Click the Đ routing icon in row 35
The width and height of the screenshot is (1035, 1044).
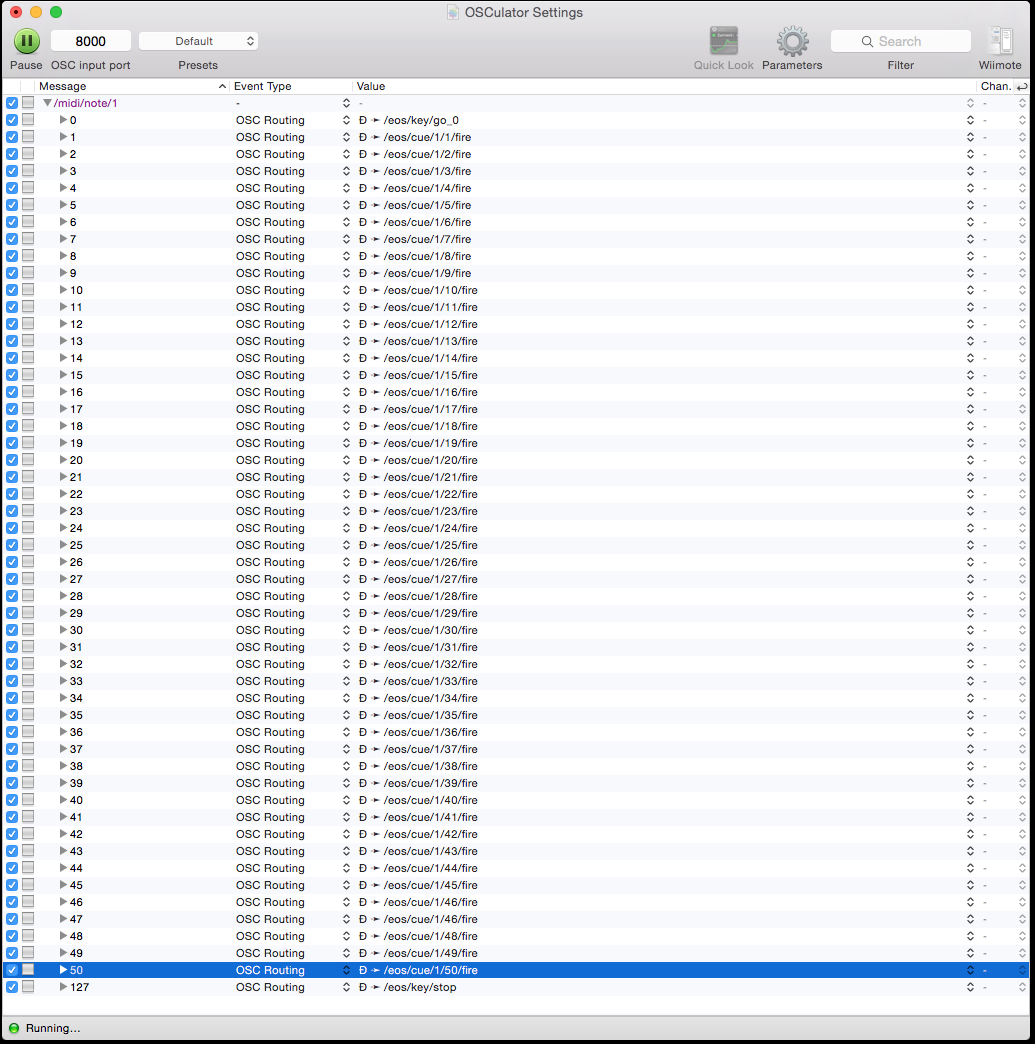pos(363,715)
